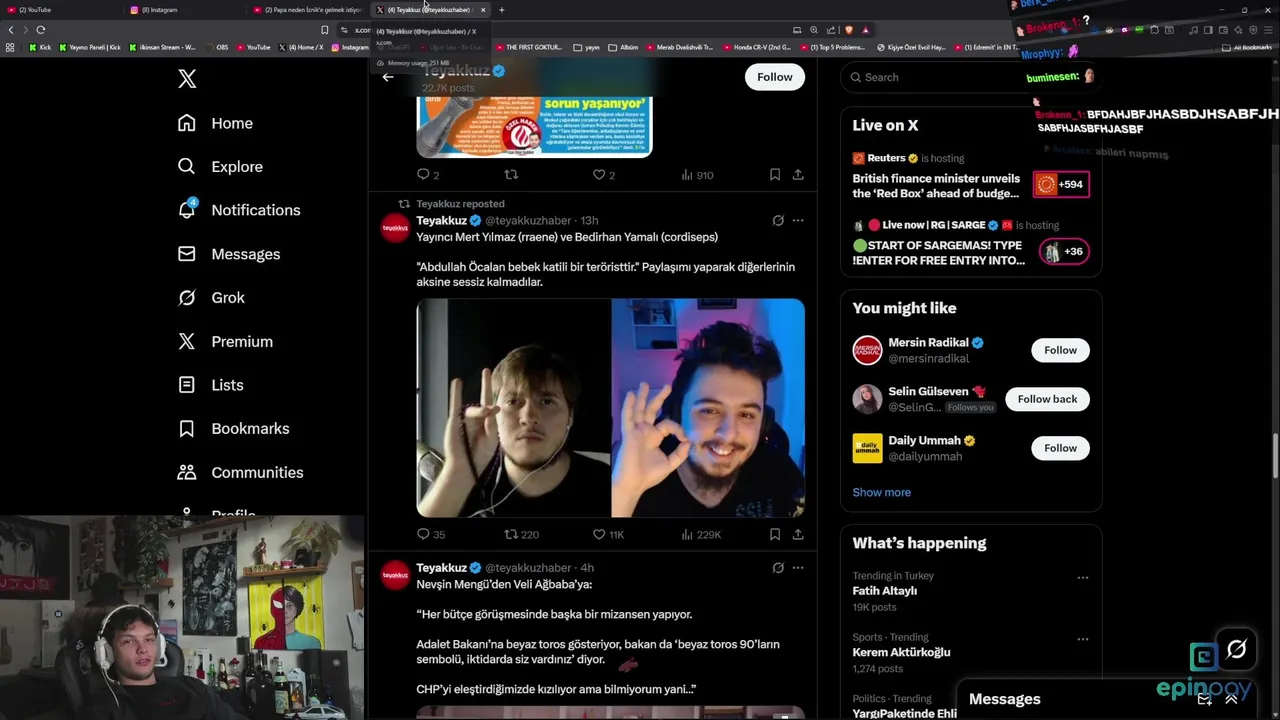1280x720 pixels.
Task: Open the yayın bookmarks folder
Action: point(586,47)
